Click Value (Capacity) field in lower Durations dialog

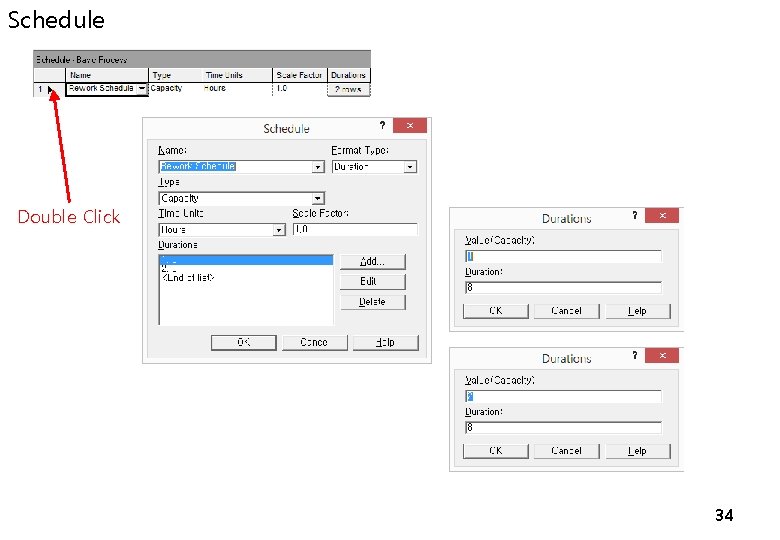point(563,397)
